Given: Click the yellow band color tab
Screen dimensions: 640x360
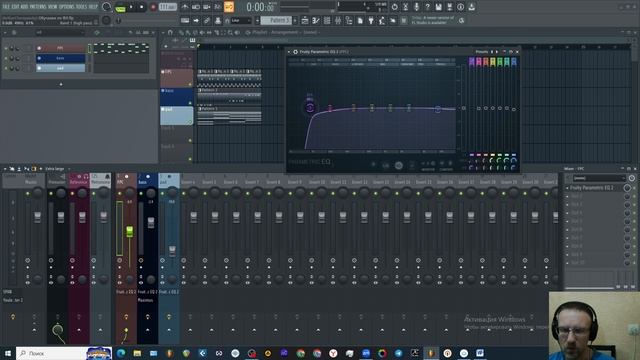Looking at the screenshot, I should [493, 62].
